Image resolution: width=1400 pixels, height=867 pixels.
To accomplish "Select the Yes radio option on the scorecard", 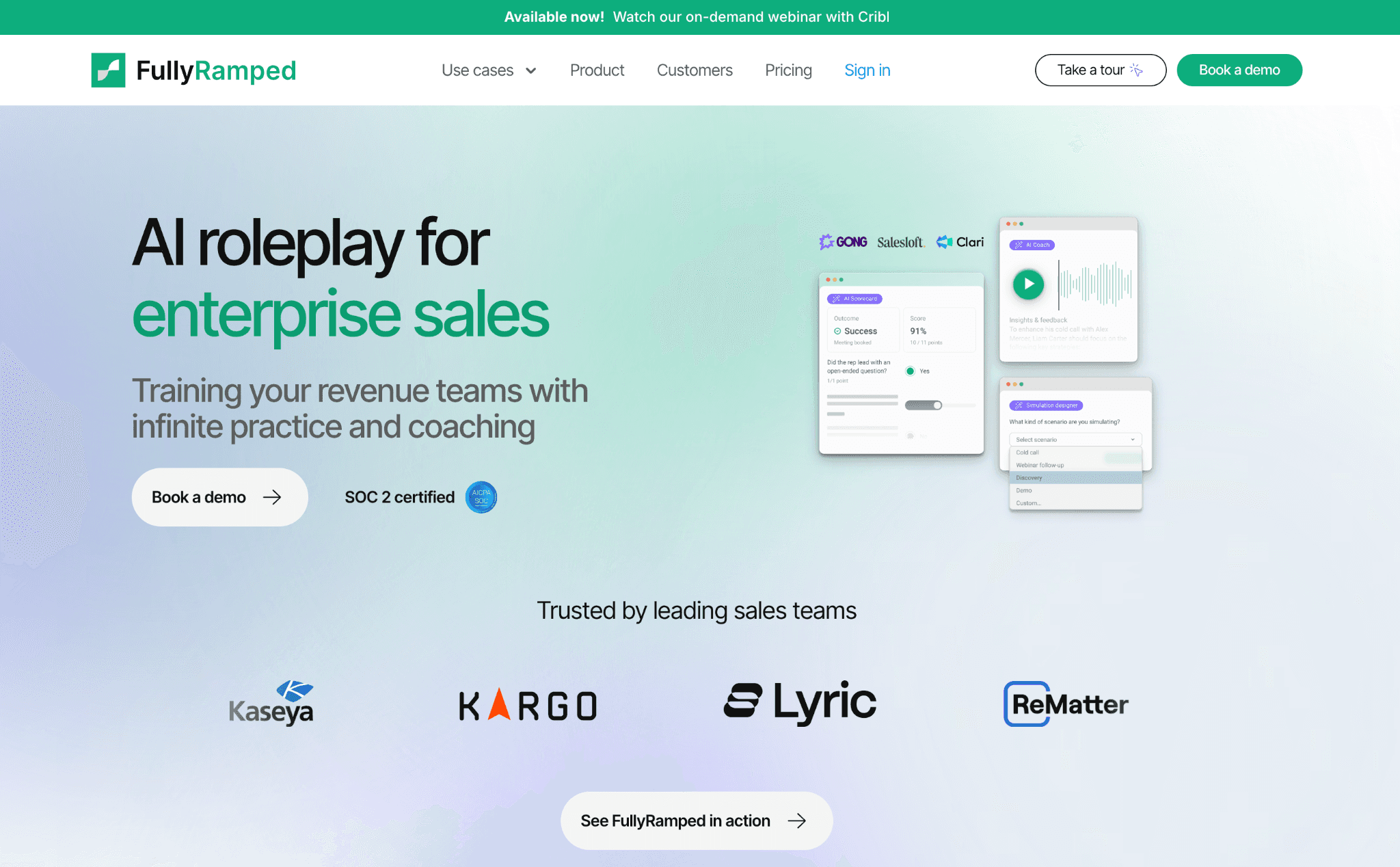I will tap(910, 371).
